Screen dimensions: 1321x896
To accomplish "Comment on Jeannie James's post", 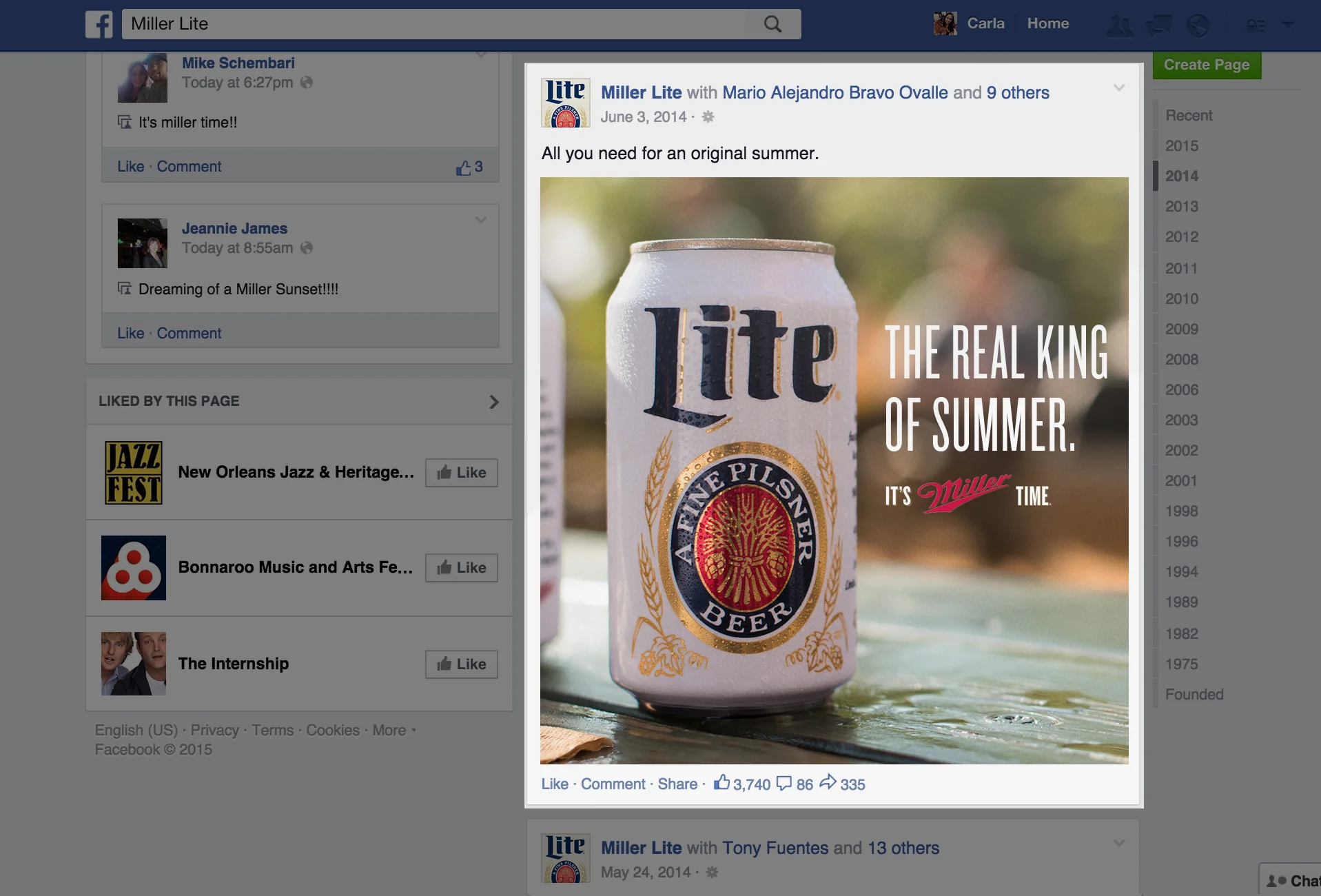I will pos(189,334).
